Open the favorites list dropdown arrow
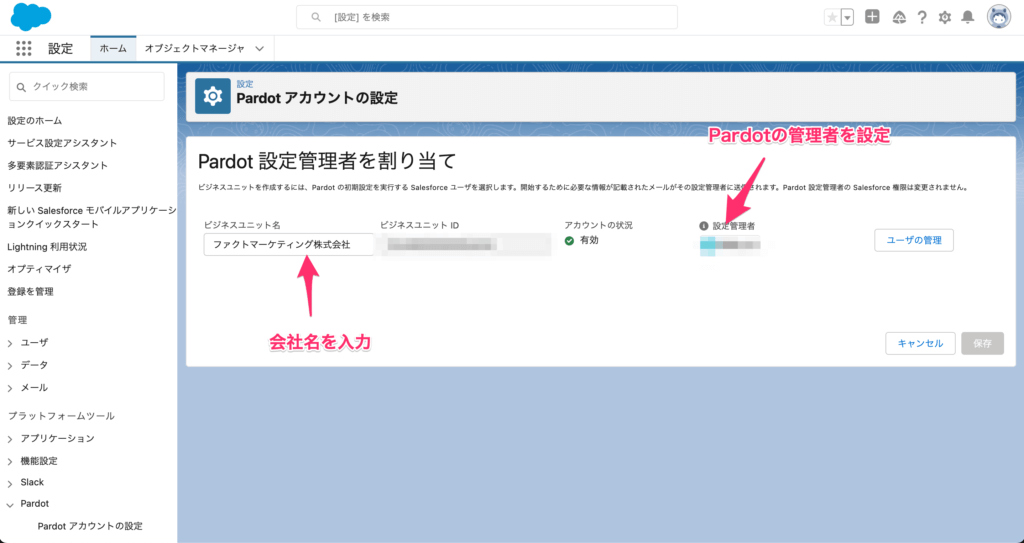 coord(847,17)
